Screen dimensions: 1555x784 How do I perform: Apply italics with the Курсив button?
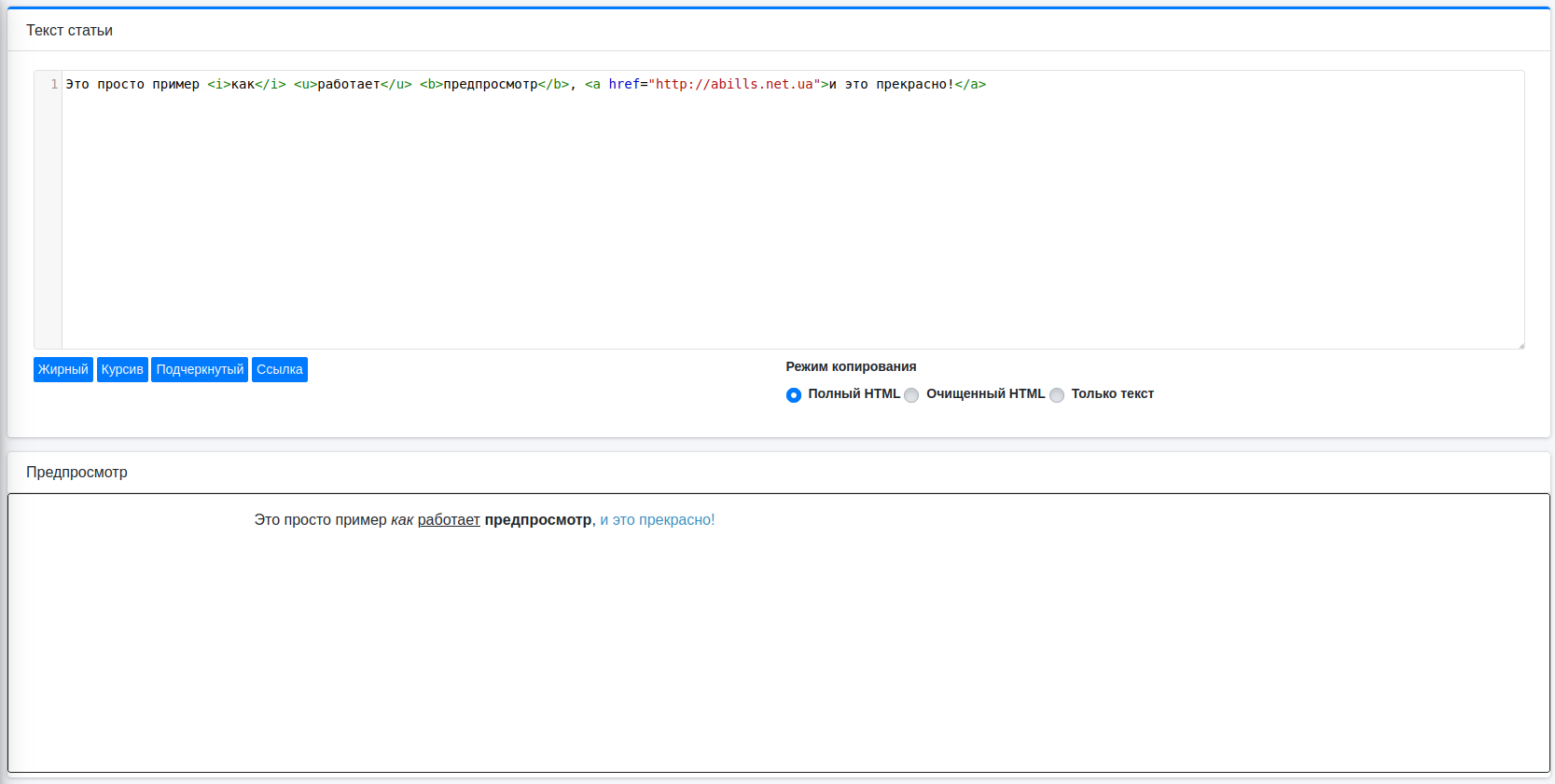(122, 370)
